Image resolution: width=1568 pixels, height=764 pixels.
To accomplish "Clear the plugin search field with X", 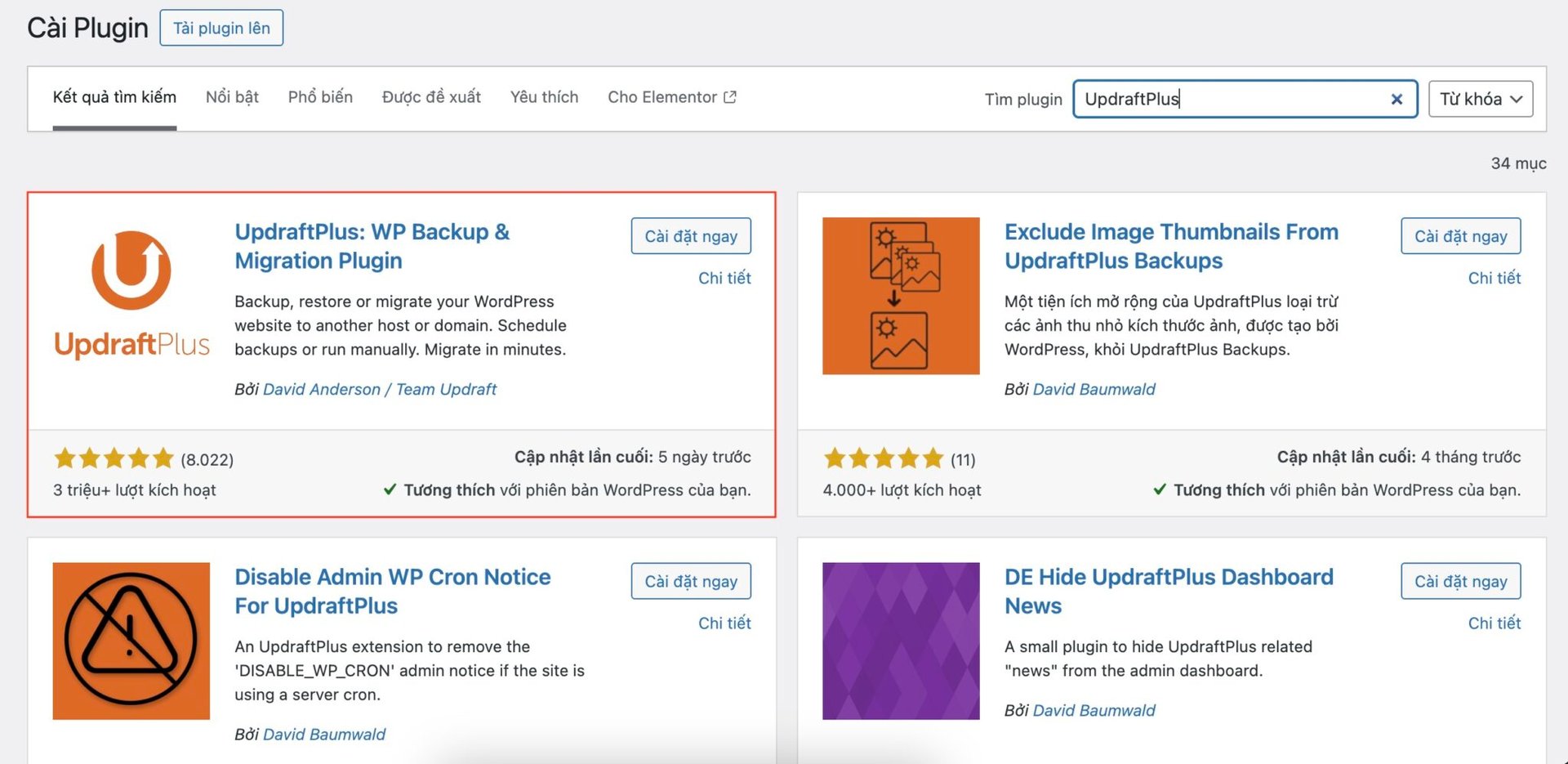I will [1396, 99].
